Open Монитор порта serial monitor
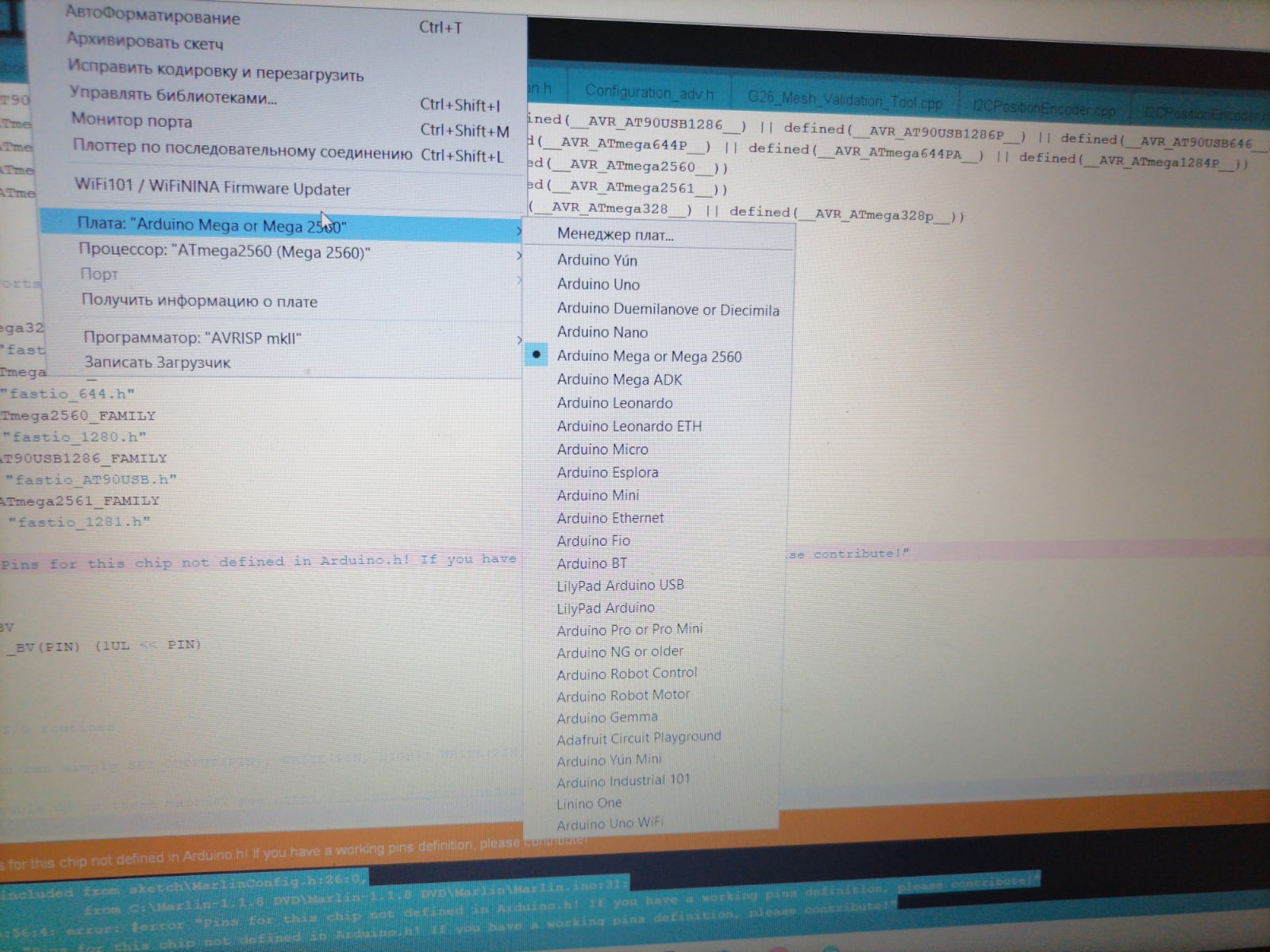Image resolution: width=1270 pixels, height=952 pixels. click(132, 121)
